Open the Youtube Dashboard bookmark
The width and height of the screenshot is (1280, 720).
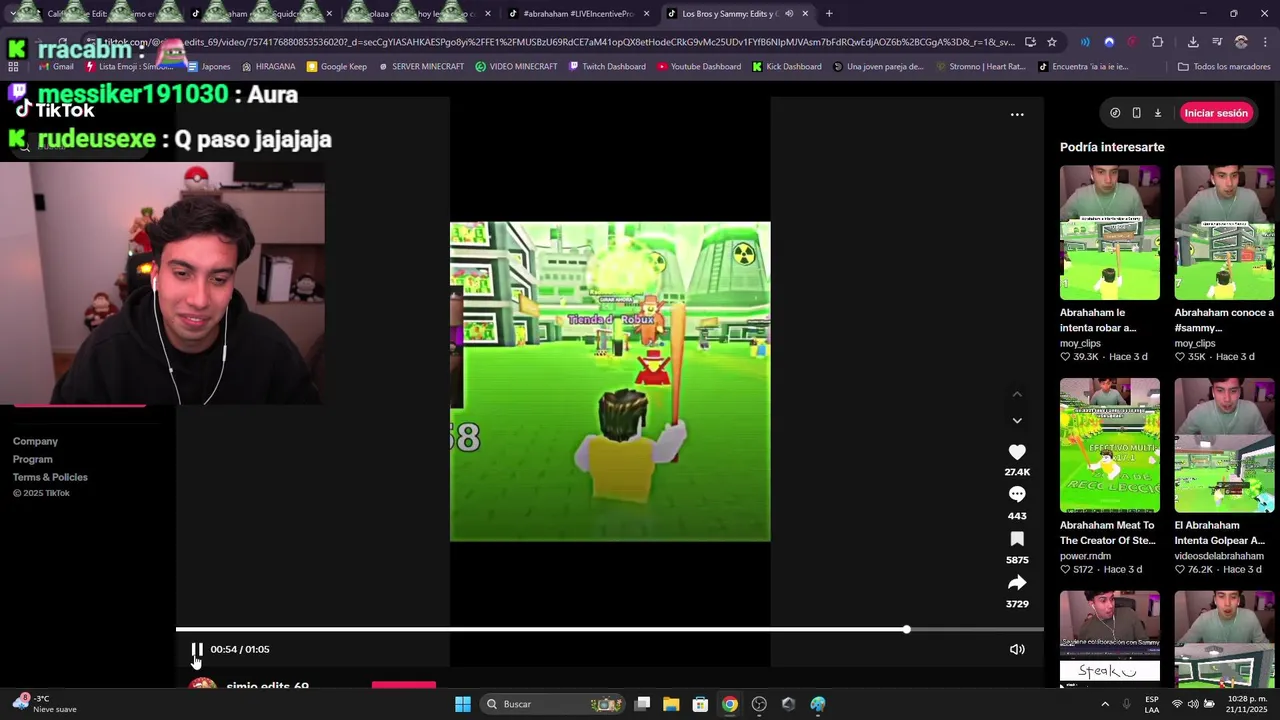point(699,67)
